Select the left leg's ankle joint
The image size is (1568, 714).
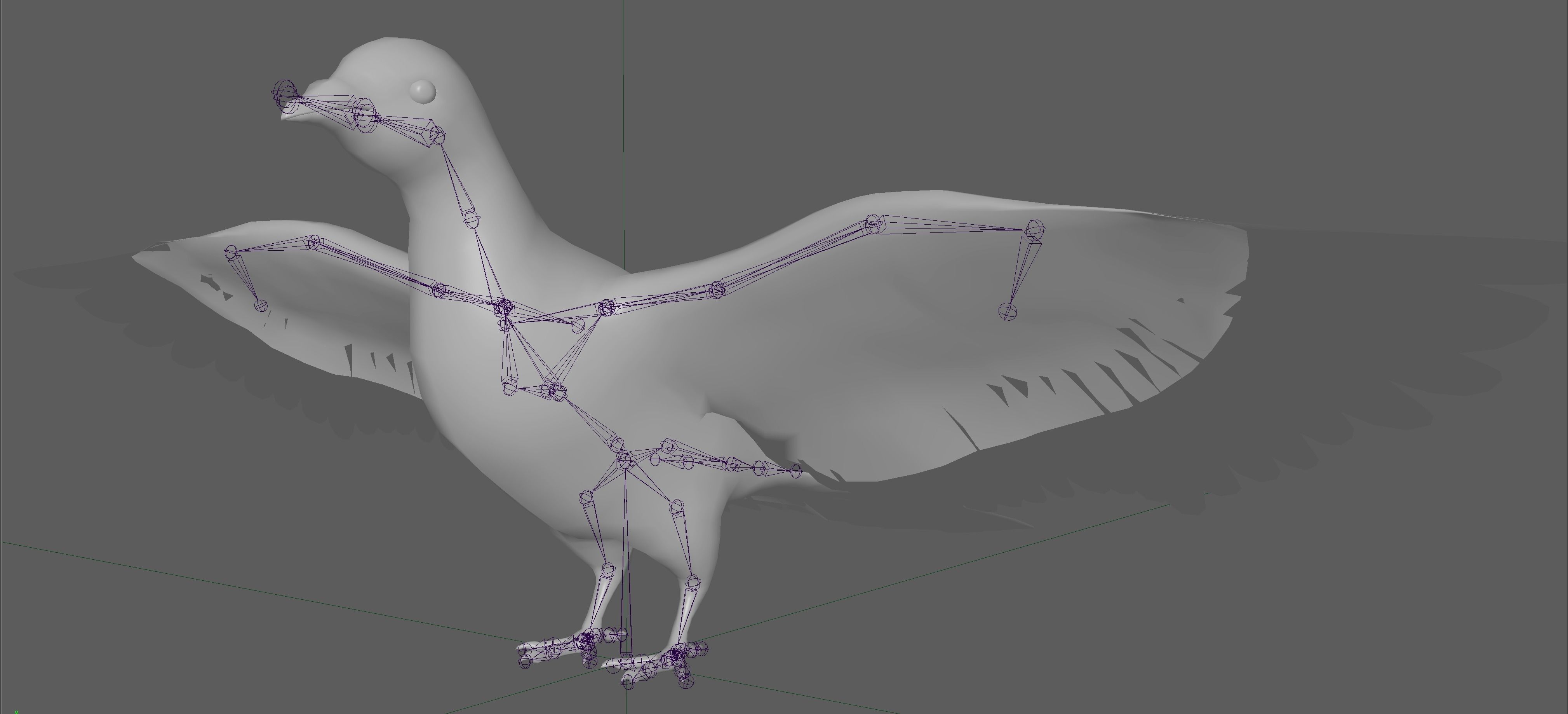point(608,570)
